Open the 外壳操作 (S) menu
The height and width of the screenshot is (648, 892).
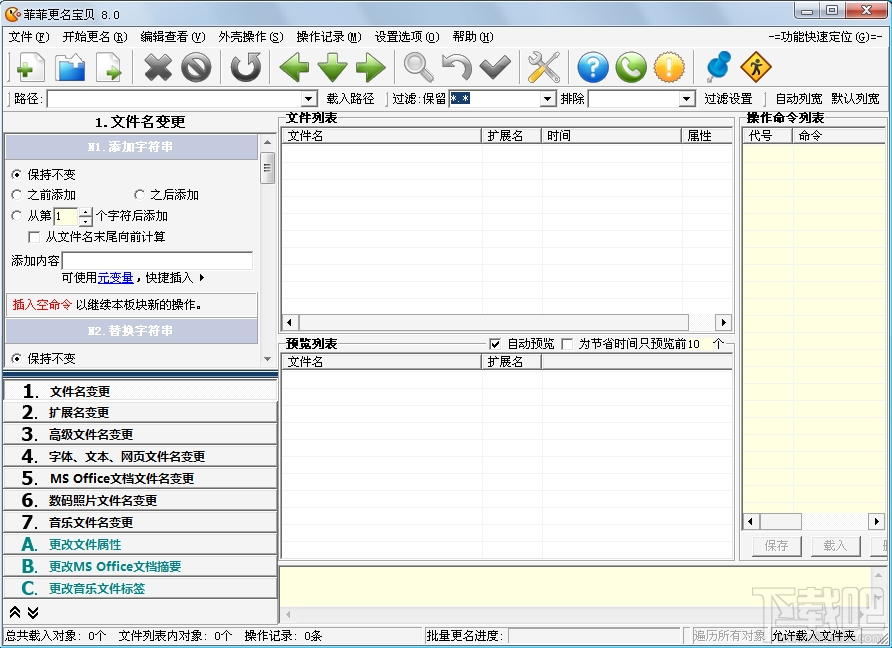[x=250, y=36]
